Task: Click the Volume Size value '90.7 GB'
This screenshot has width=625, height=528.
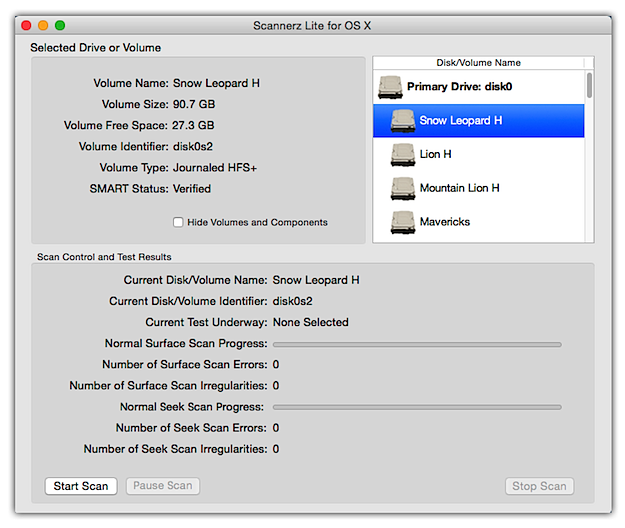Action: (x=194, y=104)
